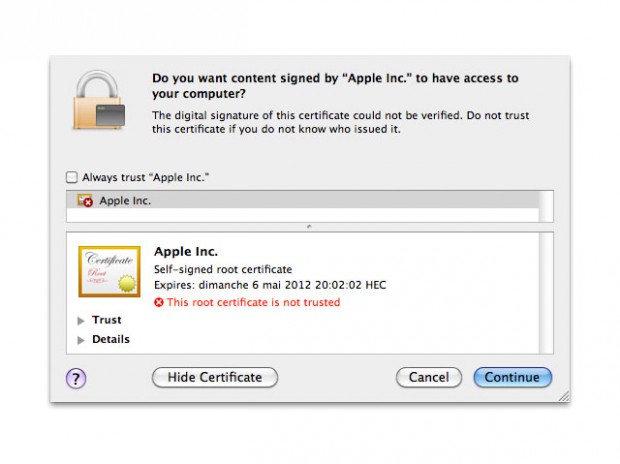Click the resize grip at the dialog corner

[x=564, y=396]
